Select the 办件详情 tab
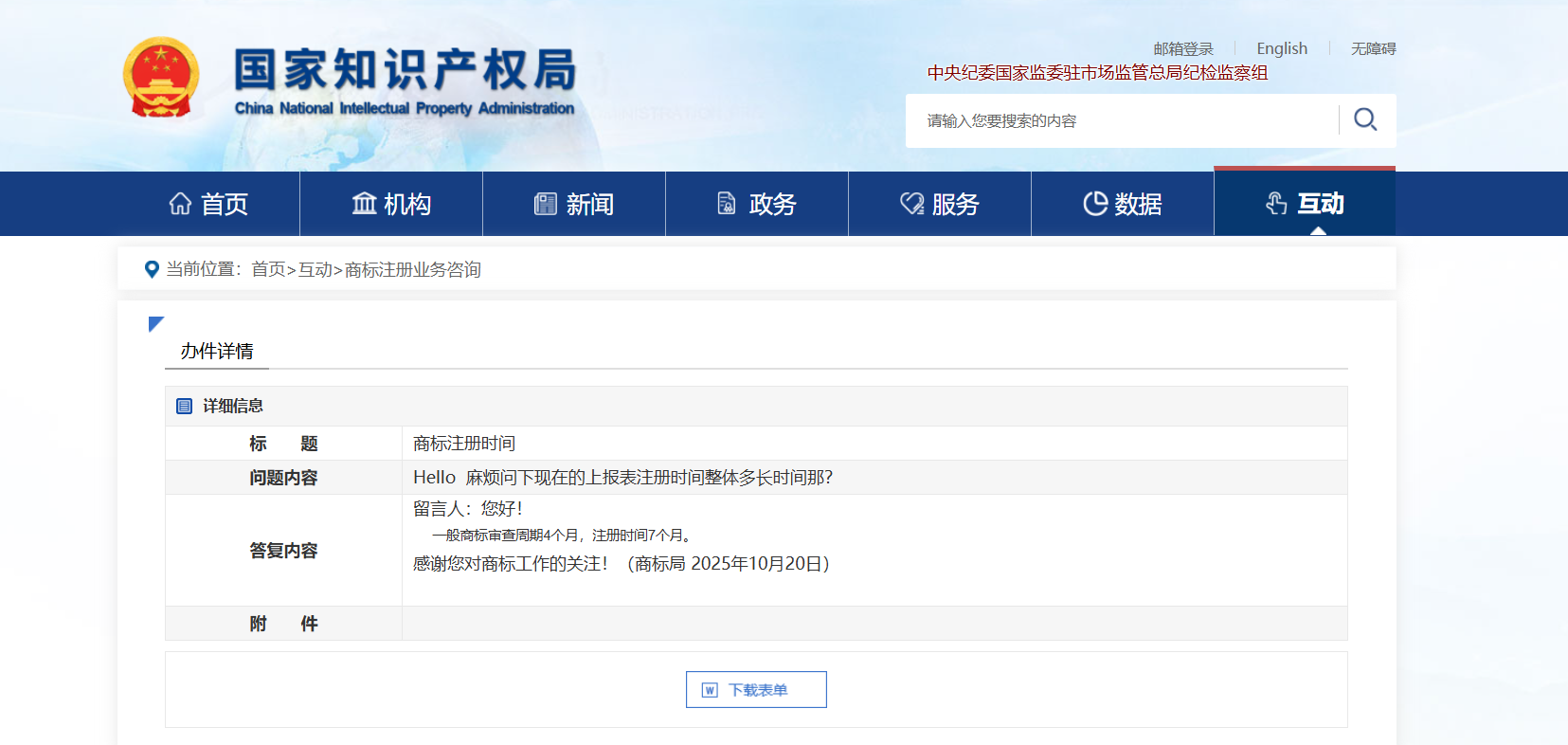The image size is (1568, 745). click(x=217, y=352)
